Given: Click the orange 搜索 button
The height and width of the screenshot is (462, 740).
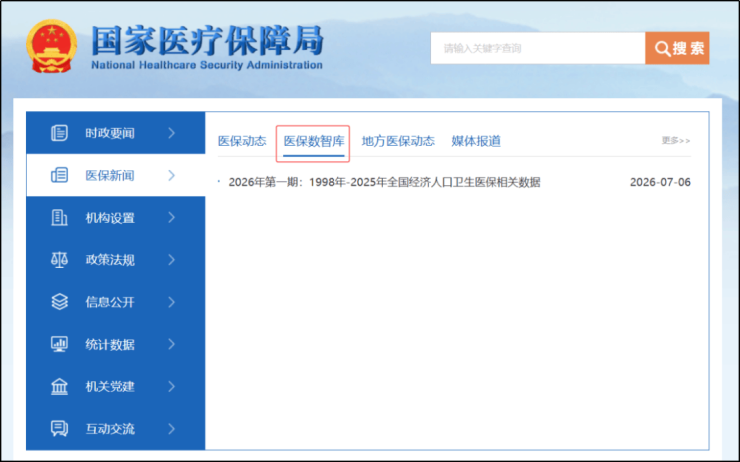Looking at the screenshot, I should pyautogui.click(x=677, y=48).
